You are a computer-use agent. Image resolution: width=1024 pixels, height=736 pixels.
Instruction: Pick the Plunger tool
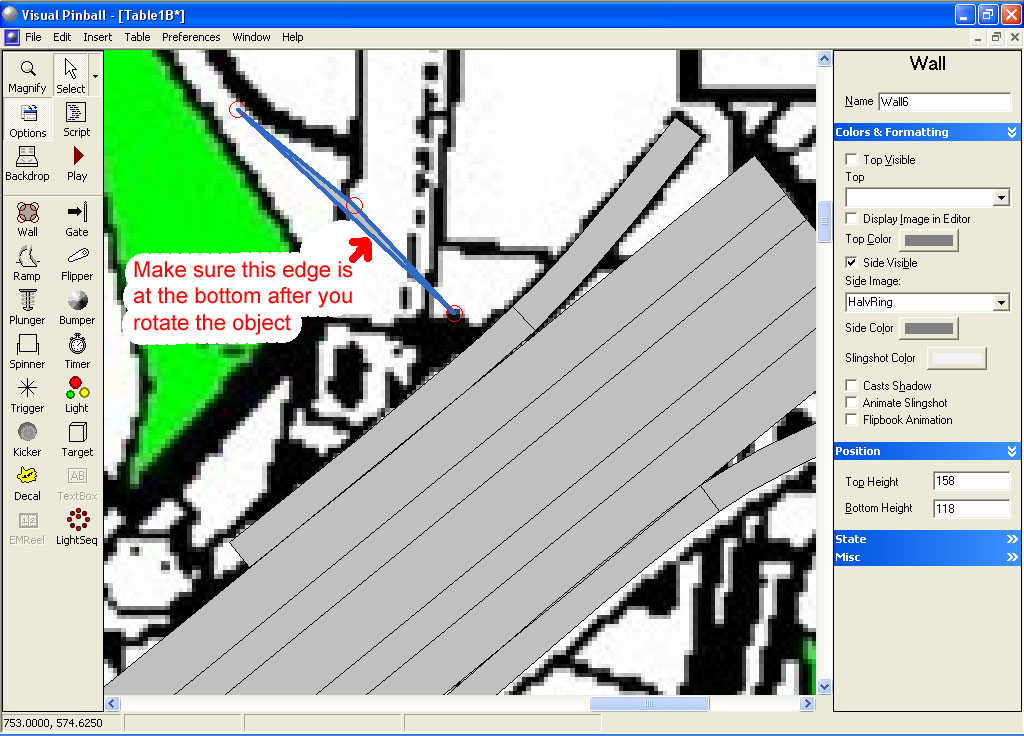click(x=28, y=306)
